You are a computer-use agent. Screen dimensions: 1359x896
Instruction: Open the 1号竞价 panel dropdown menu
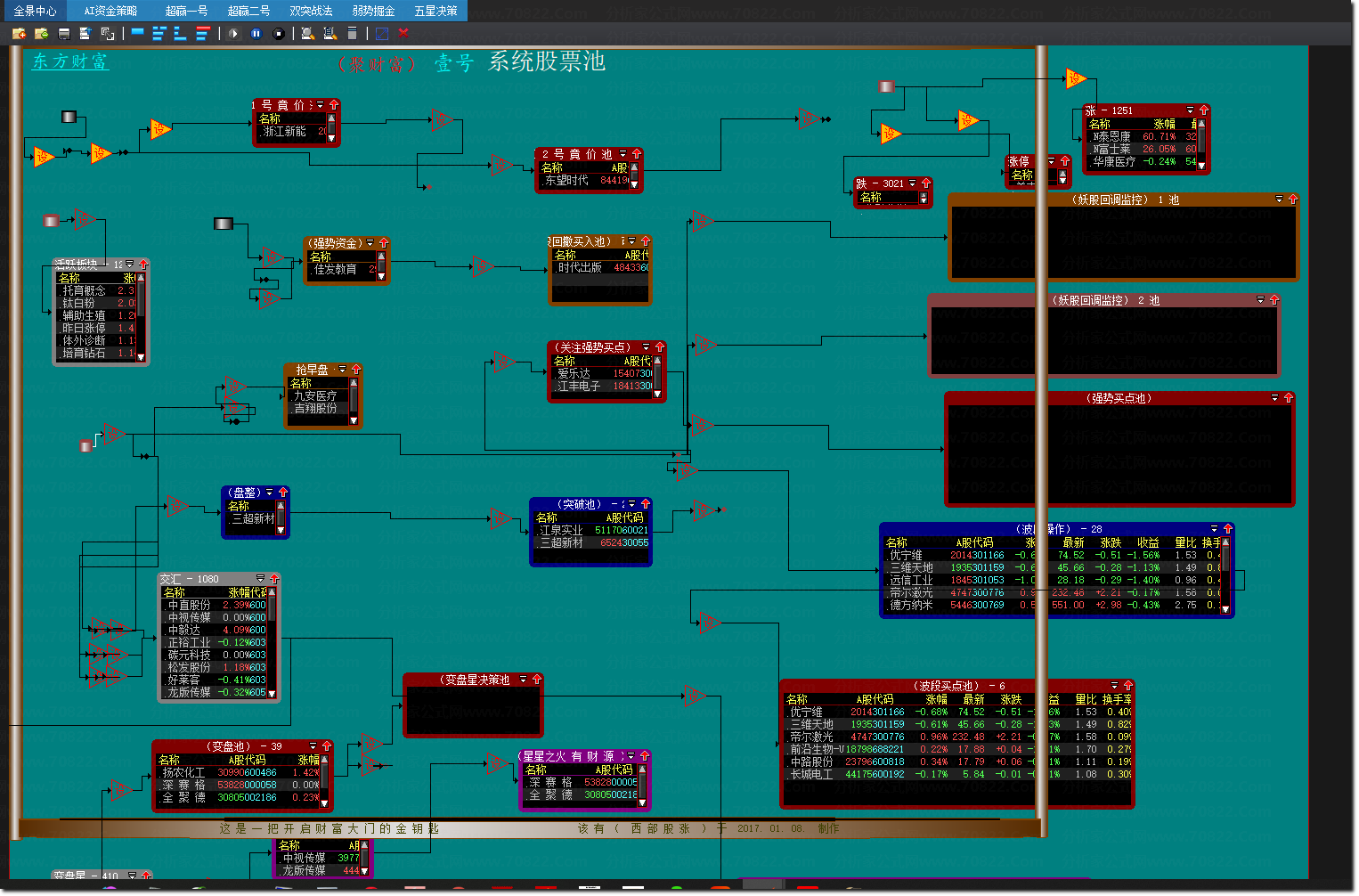coord(321,105)
